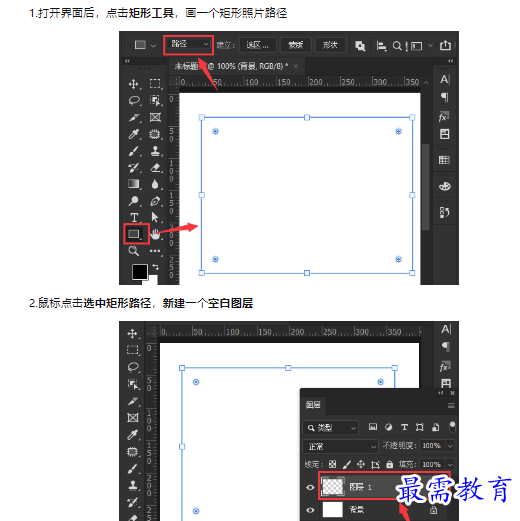Select the Blur droplet tool in the first screenshot

(155, 184)
